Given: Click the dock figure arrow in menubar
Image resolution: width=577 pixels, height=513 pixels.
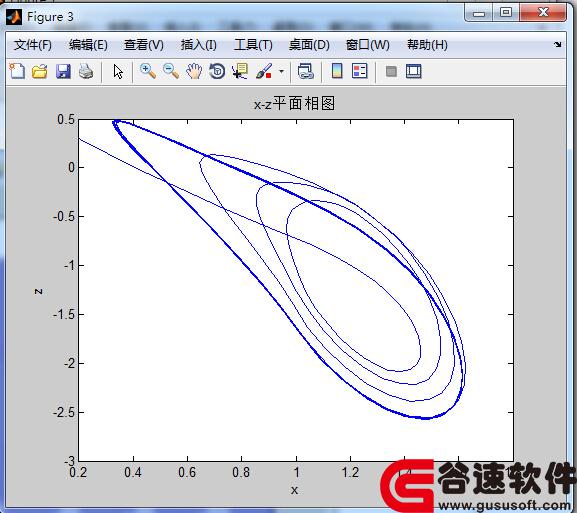Looking at the screenshot, I should pos(557,45).
